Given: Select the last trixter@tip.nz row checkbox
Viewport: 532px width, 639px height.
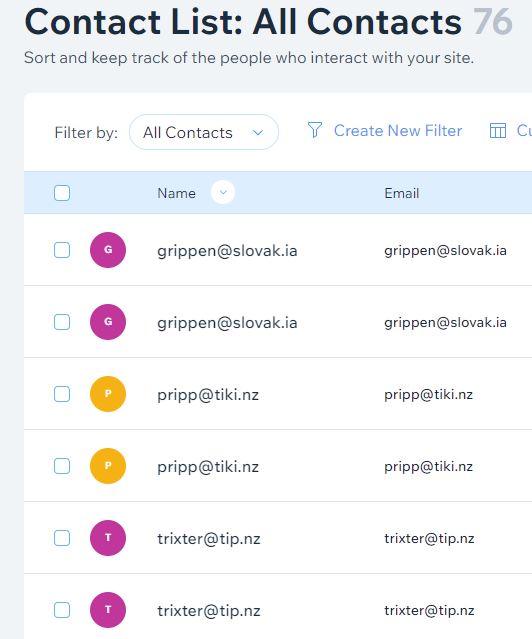Looking at the screenshot, I should click(62, 610).
